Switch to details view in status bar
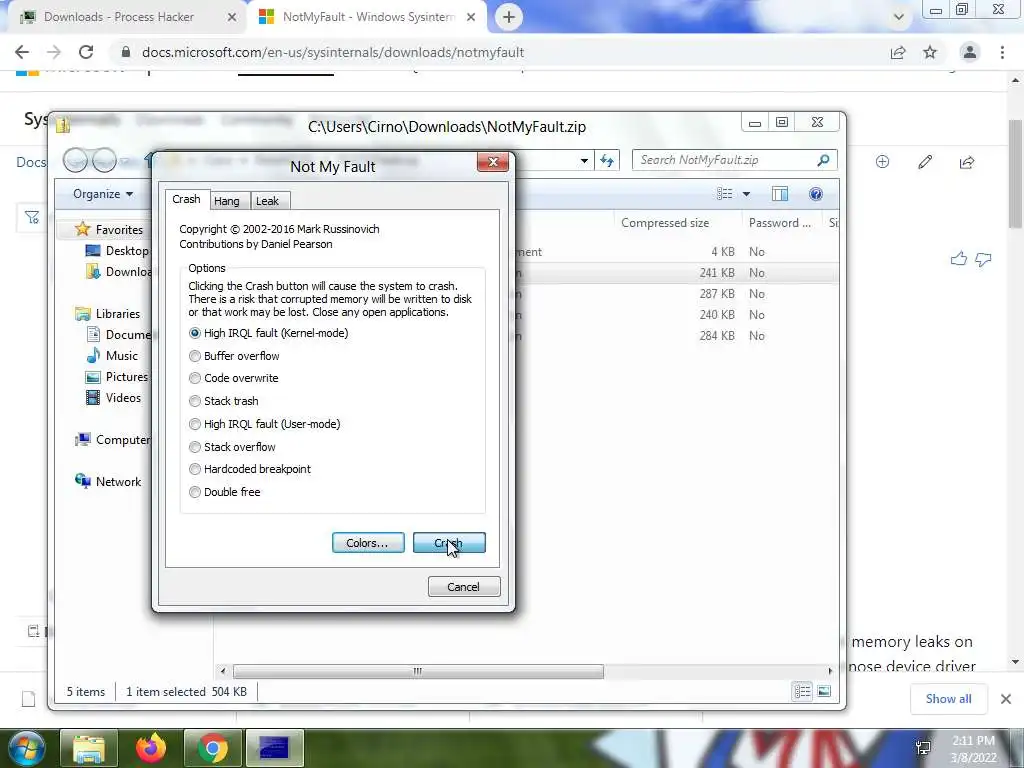 click(803, 692)
